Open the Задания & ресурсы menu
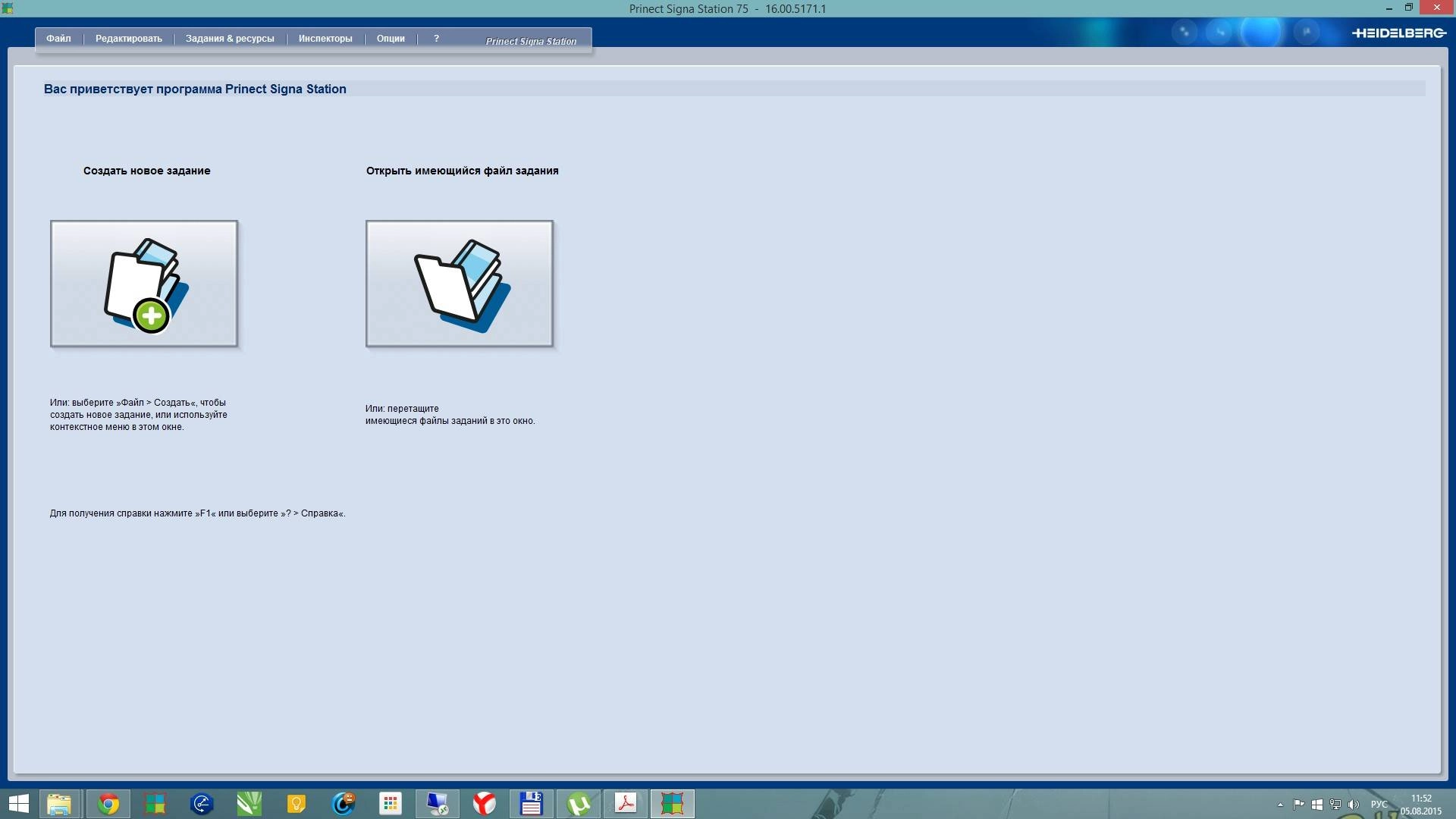The width and height of the screenshot is (1456, 819). click(x=230, y=39)
